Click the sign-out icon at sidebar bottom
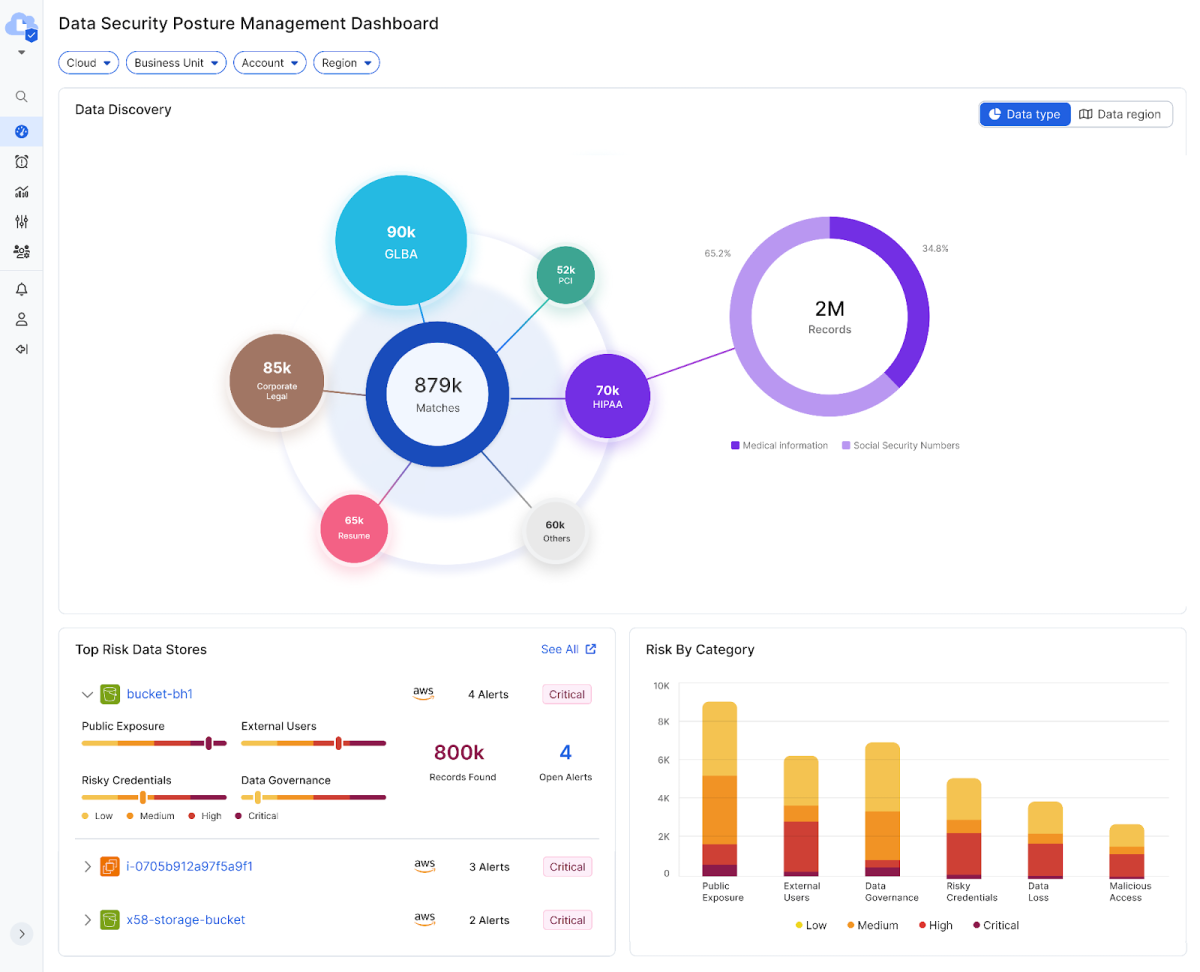 pyautogui.click(x=21, y=348)
